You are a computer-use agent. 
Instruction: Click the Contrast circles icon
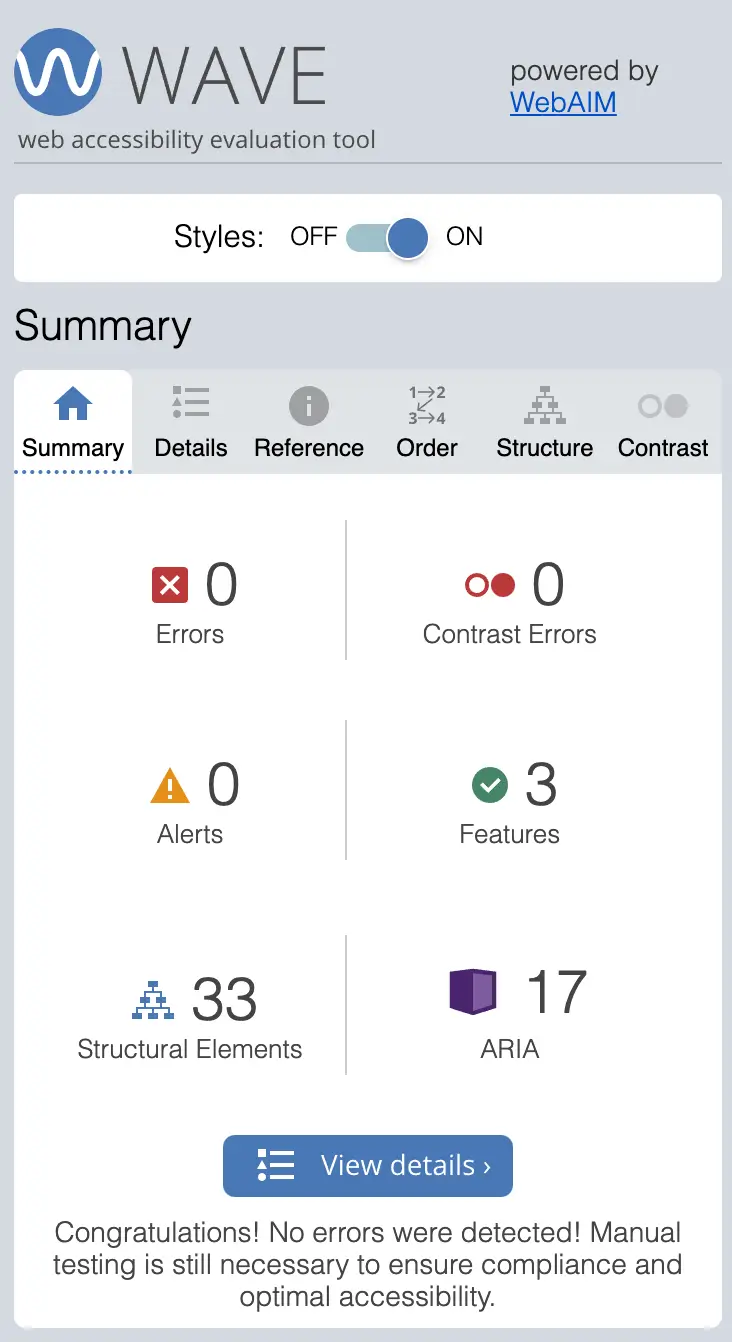coord(662,404)
